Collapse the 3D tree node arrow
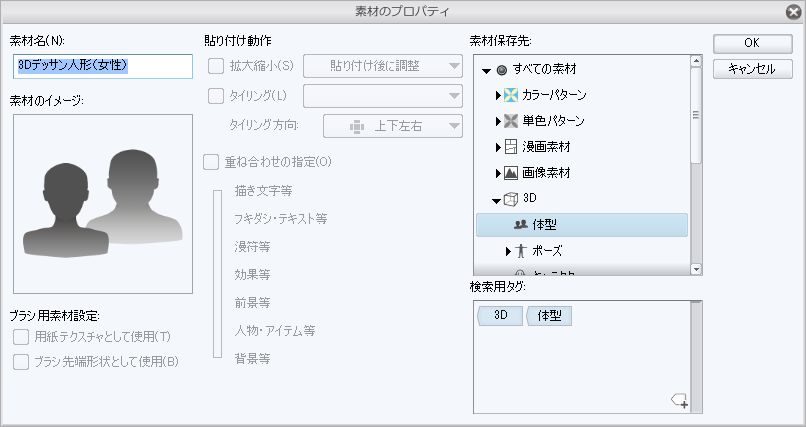Screen dimensions: 806x427 (496, 201)
